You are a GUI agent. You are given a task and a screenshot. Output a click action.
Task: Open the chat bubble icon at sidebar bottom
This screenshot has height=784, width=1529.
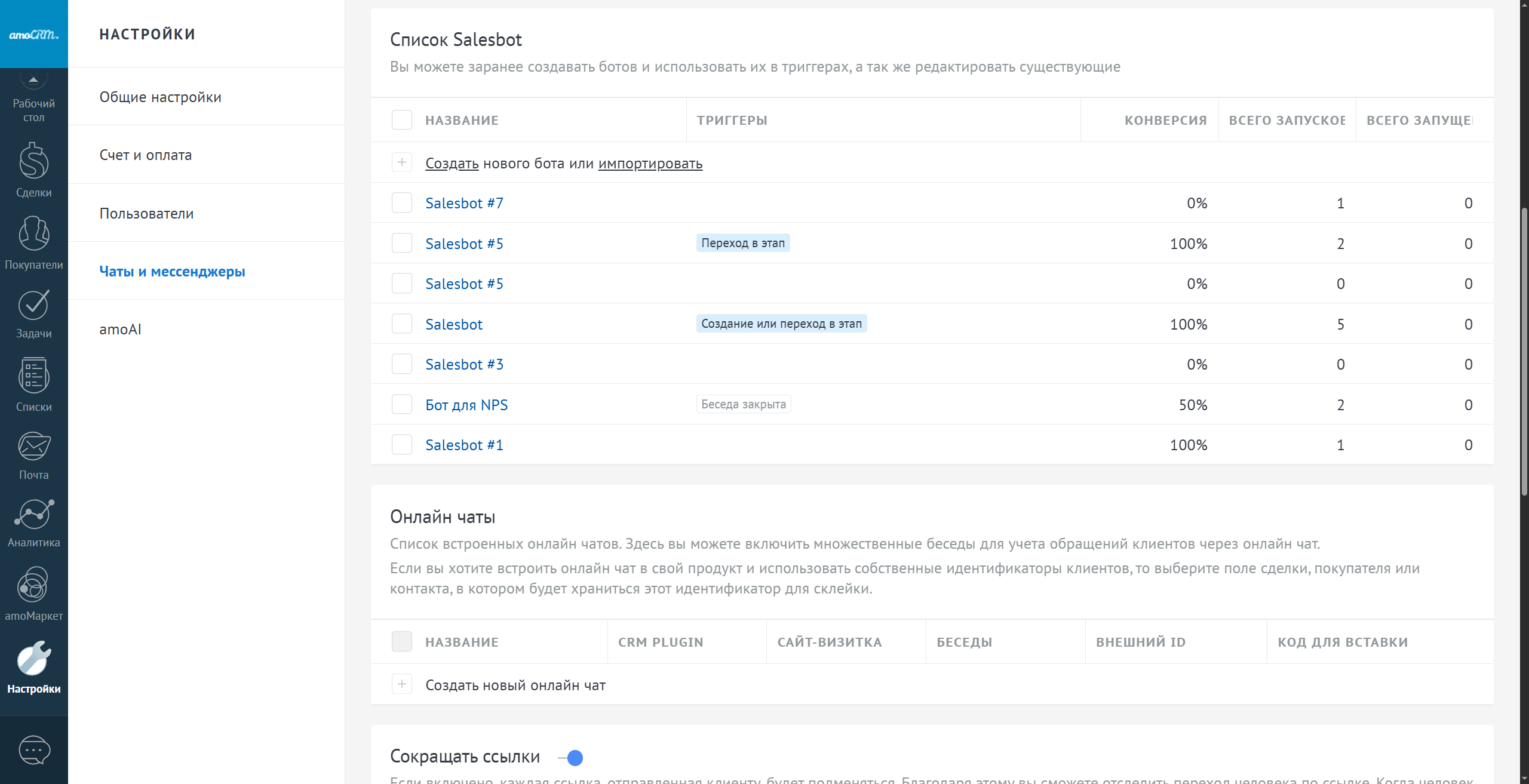click(x=34, y=750)
